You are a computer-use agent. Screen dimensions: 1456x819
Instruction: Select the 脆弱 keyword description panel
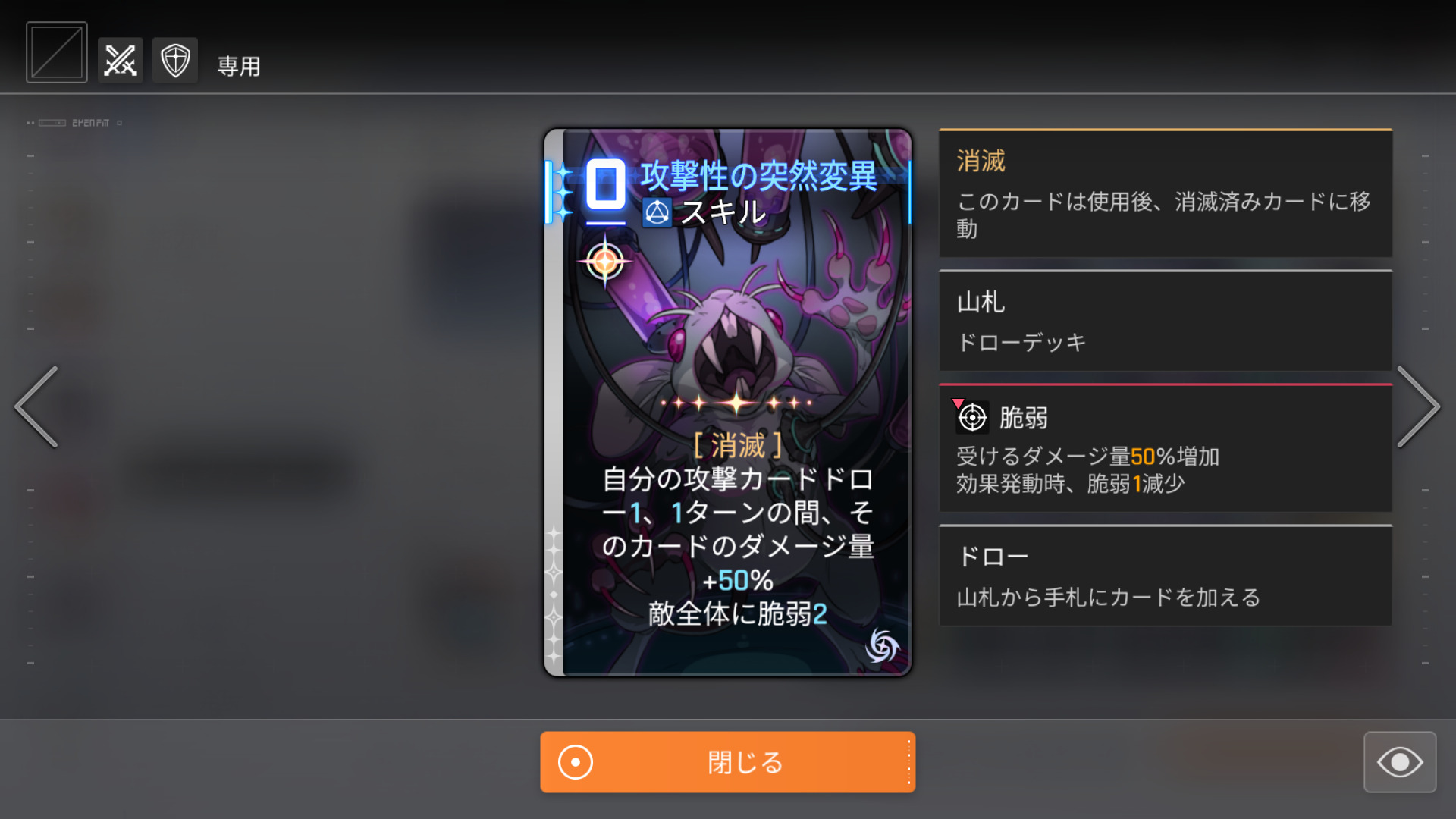(1166, 448)
